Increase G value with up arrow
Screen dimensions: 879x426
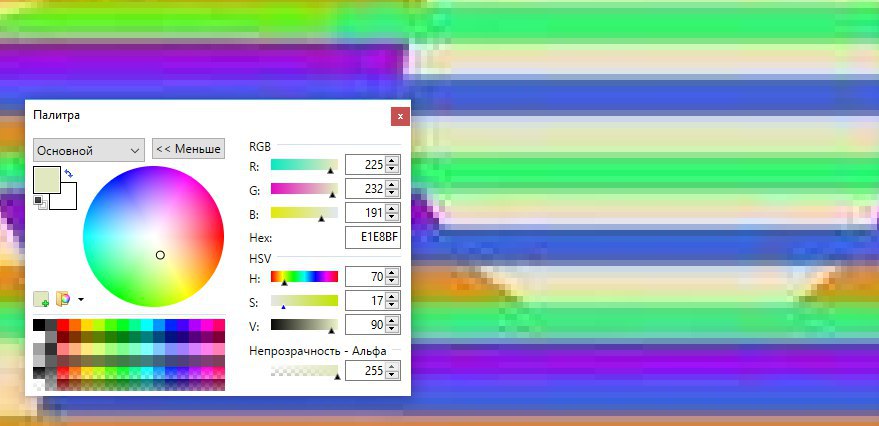(392, 185)
